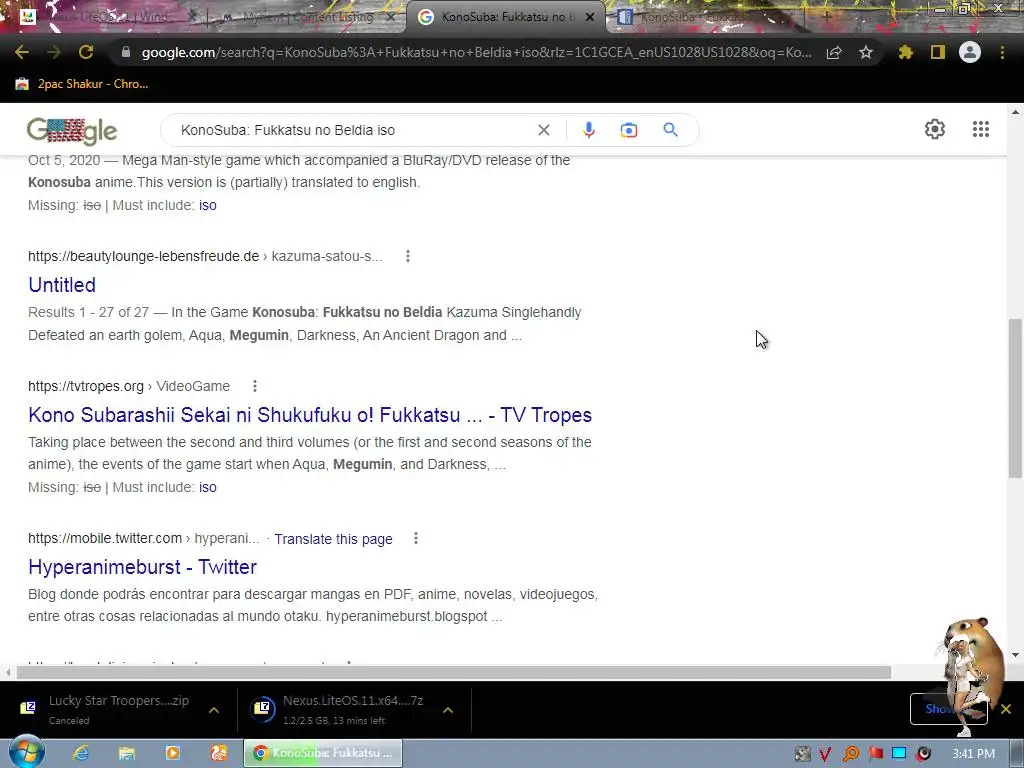Toggle the Chrome side panel icon
Screen dimensions: 1024x768
point(938,52)
